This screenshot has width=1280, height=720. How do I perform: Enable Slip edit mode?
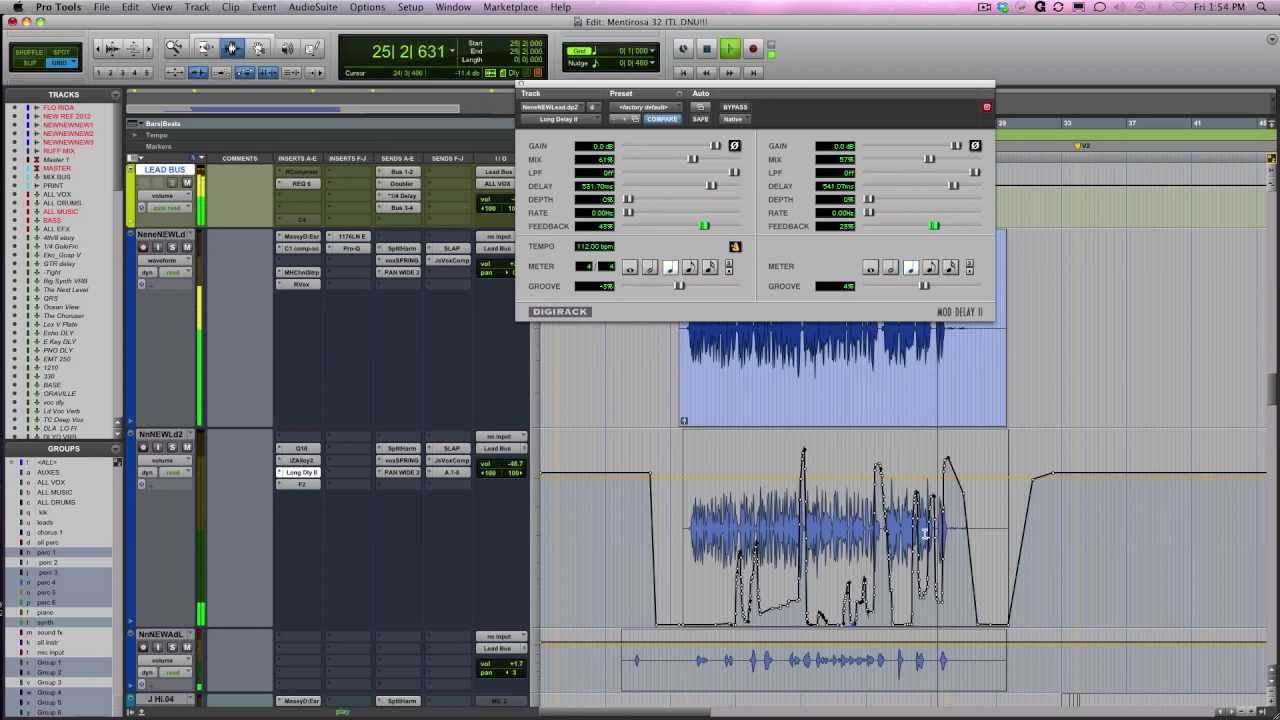pos(30,63)
